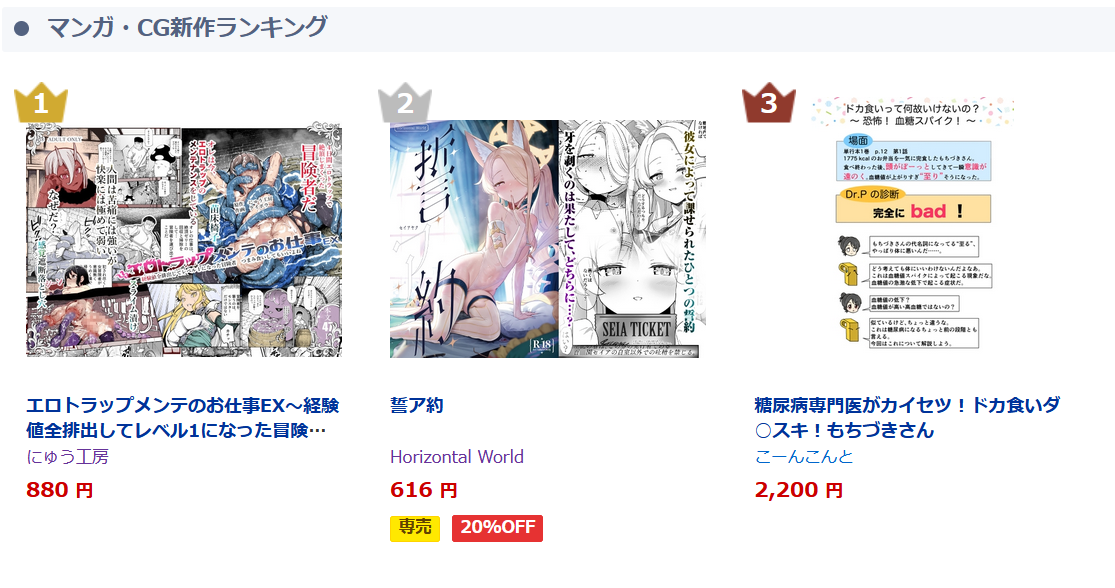This screenshot has width=1115, height=588.
Task: Click the gold rank 1 crown icon
Action: (x=41, y=104)
